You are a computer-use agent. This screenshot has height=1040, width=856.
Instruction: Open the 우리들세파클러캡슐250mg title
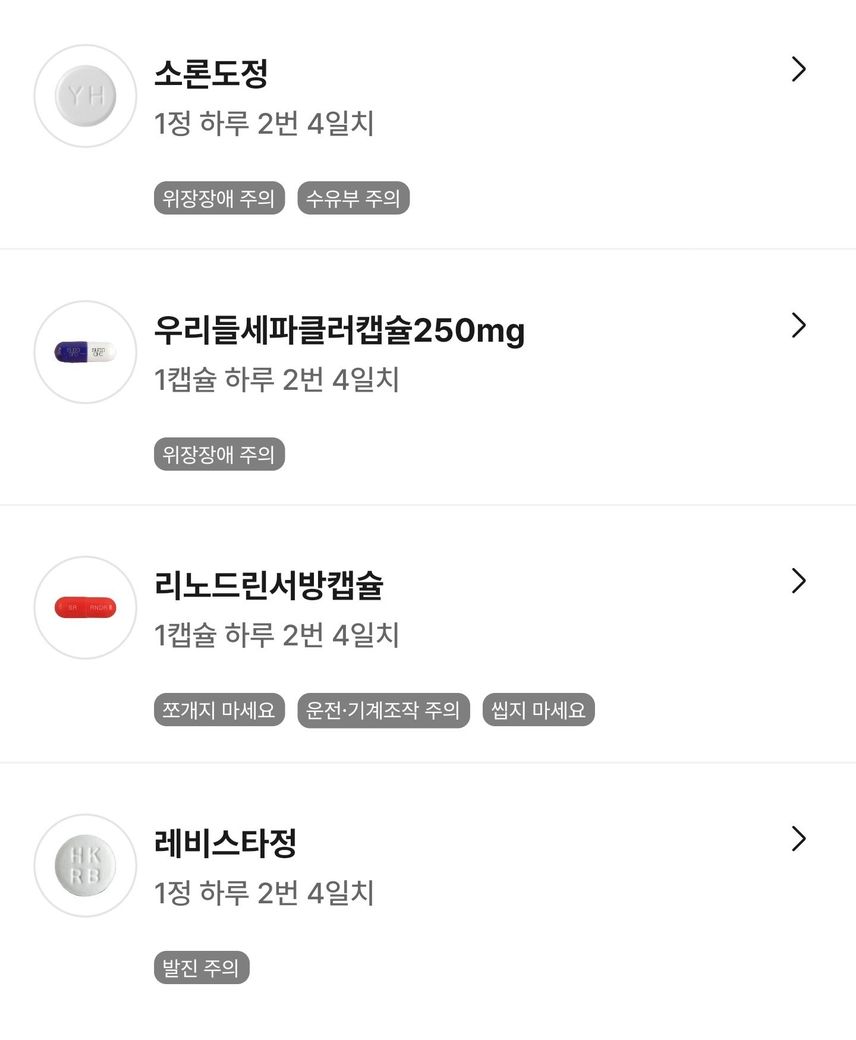click(x=340, y=329)
